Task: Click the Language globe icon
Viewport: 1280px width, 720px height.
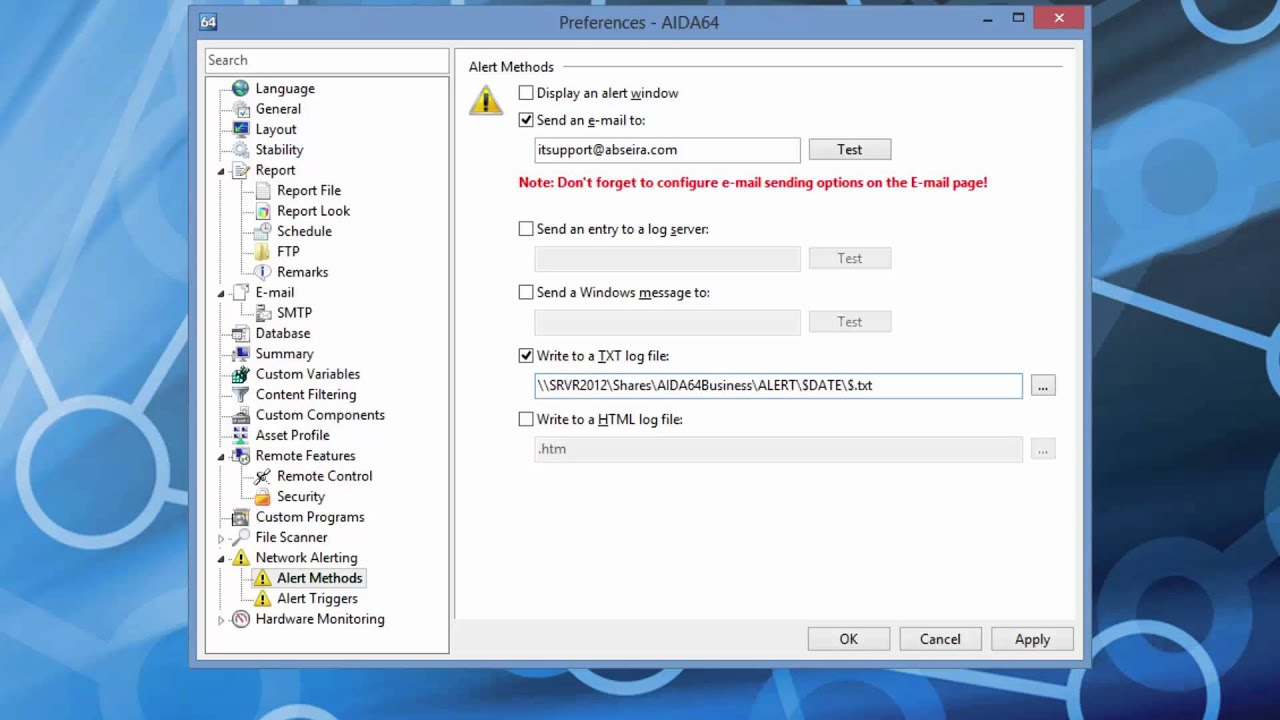Action: pyautogui.click(x=240, y=89)
